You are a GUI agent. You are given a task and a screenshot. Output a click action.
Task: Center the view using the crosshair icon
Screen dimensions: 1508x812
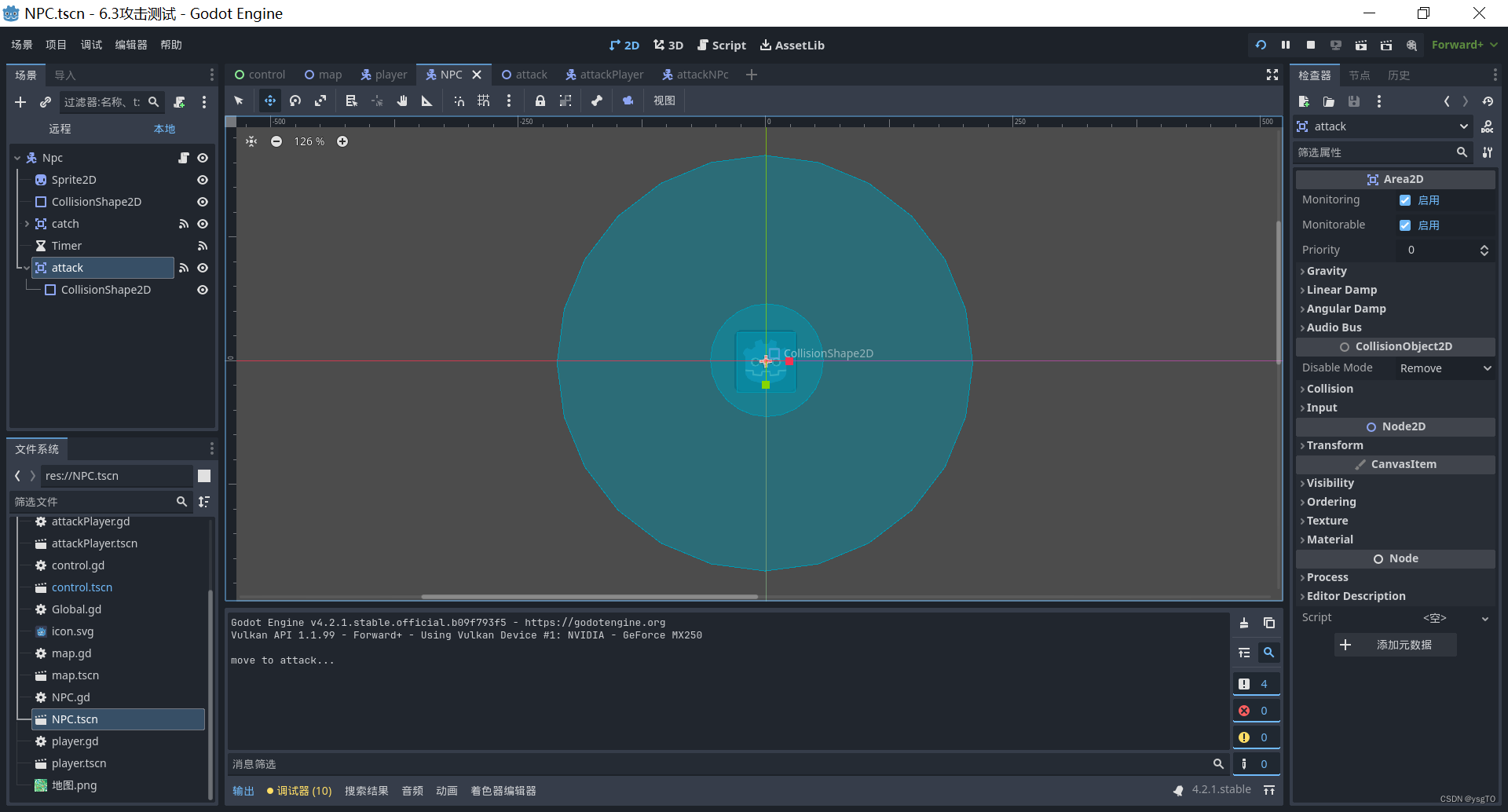point(251,141)
